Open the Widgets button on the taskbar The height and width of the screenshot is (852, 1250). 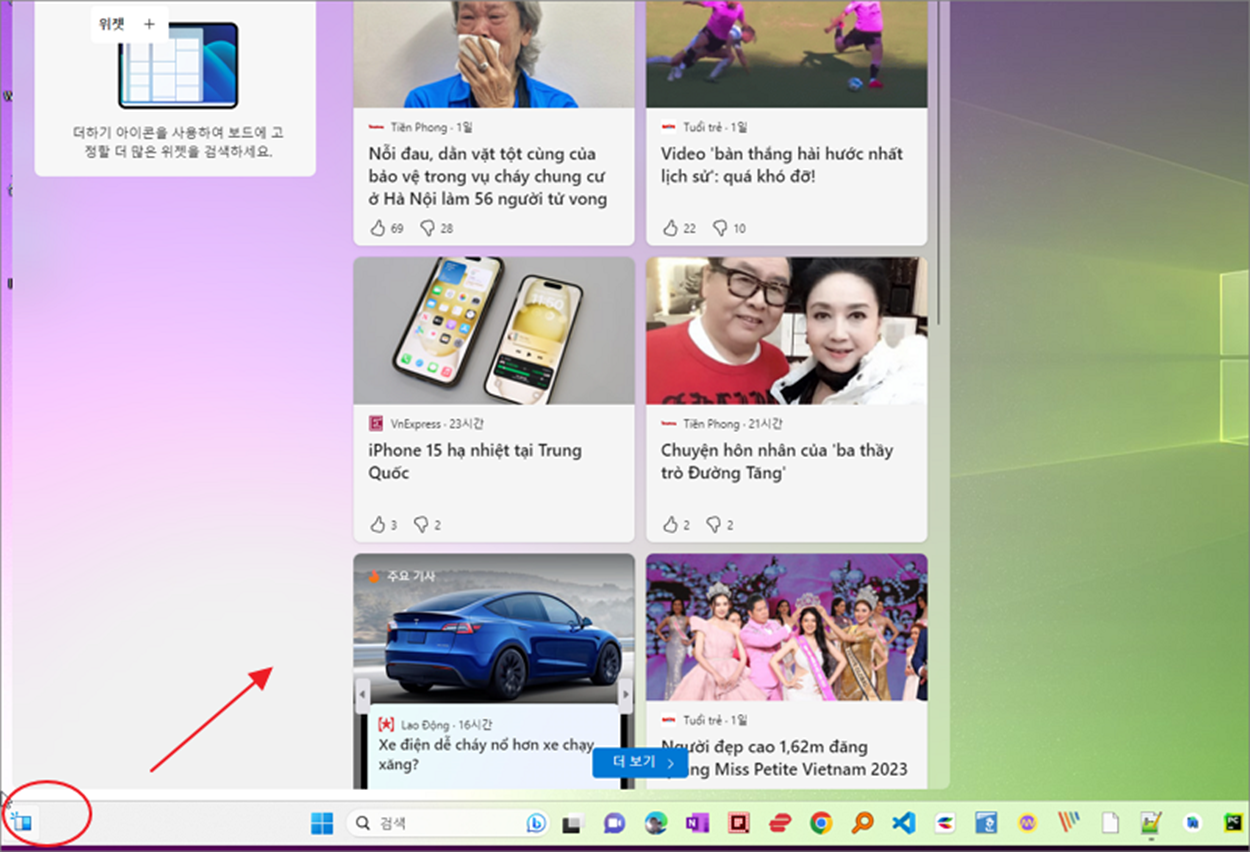[22, 822]
